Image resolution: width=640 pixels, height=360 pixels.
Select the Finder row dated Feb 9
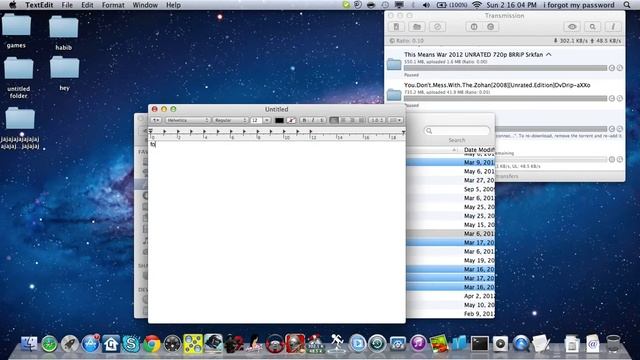click(x=451, y=314)
